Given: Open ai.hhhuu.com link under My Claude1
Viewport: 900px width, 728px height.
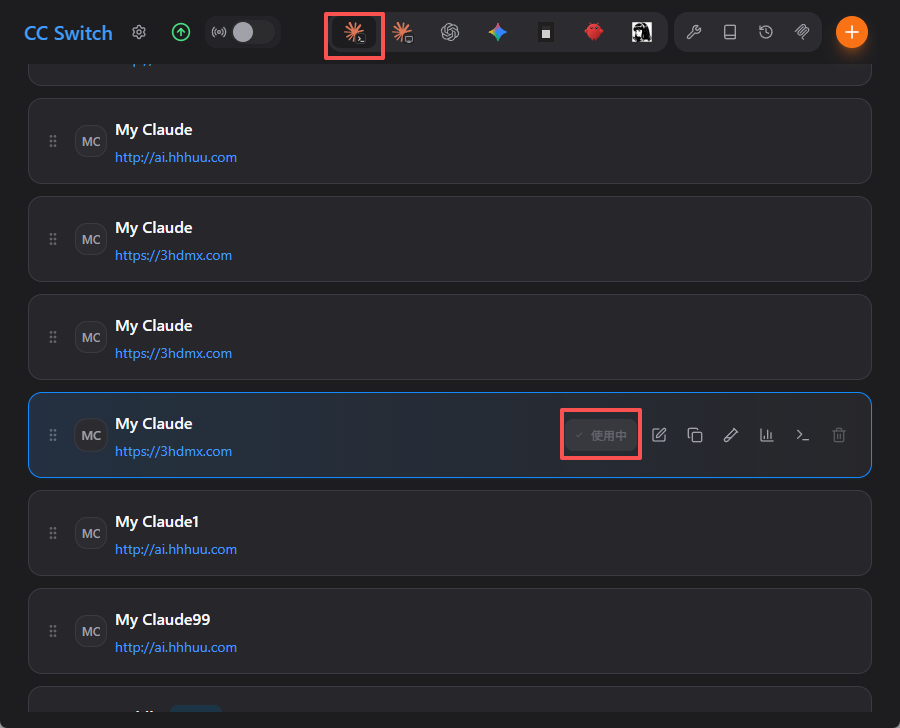Looking at the screenshot, I should (176, 549).
